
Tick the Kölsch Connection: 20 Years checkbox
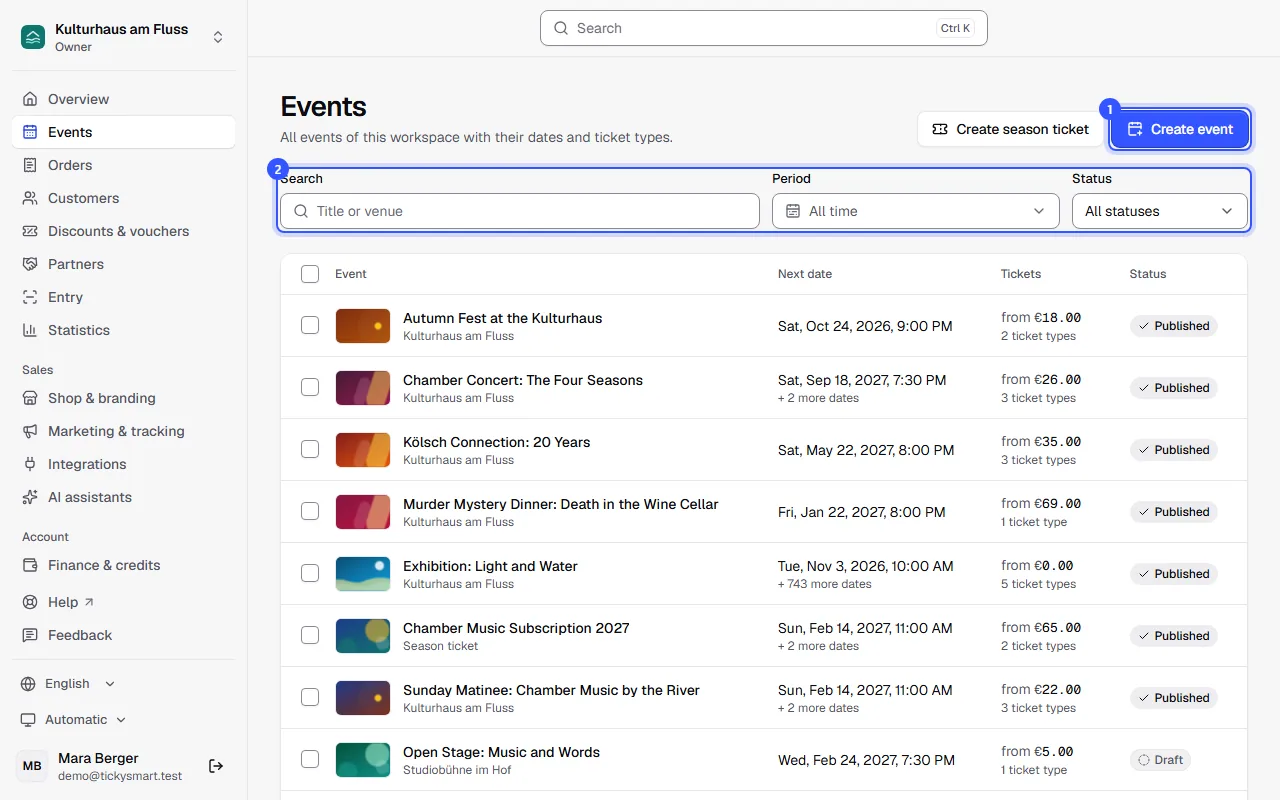(x=310, y=449)
